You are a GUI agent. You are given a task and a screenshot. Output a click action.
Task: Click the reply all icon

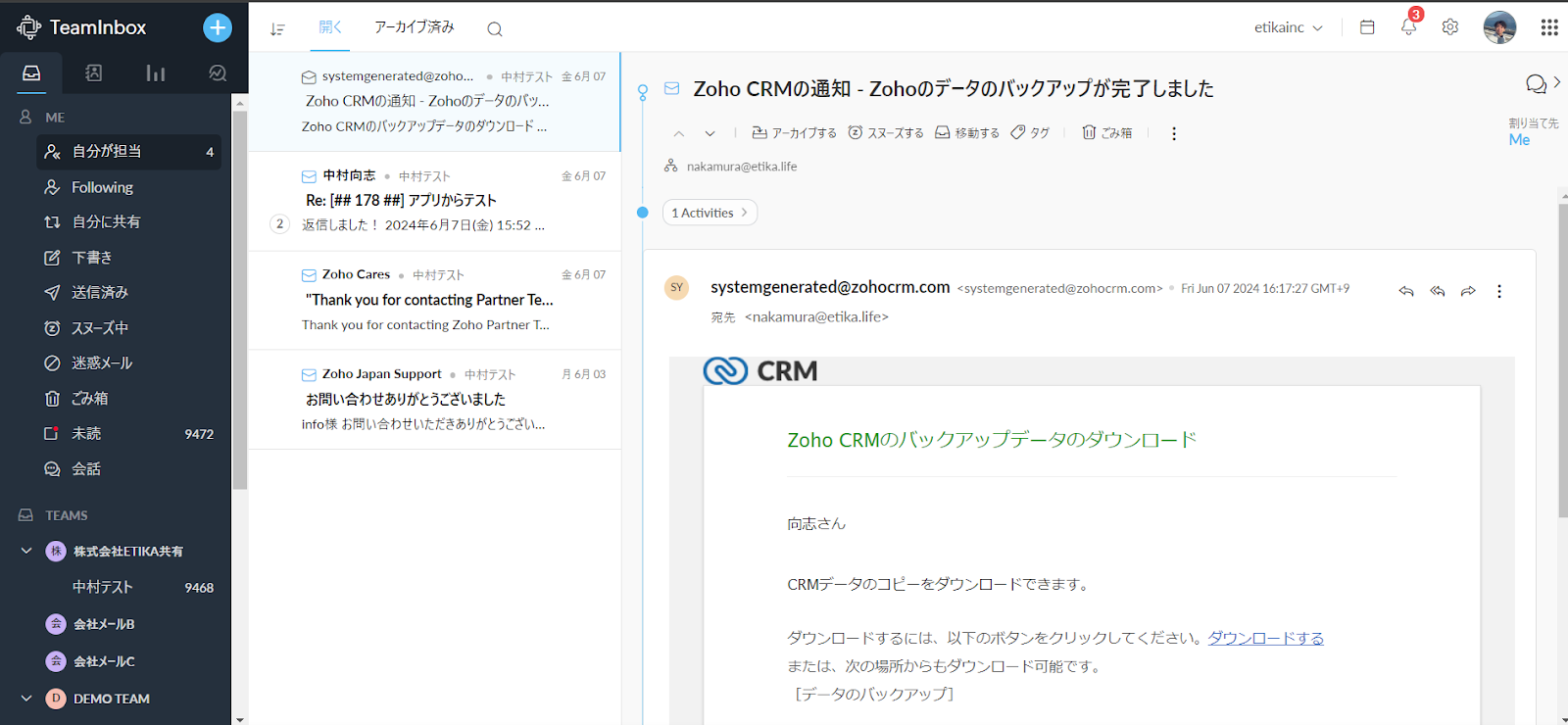pyautogui.click(x=1438, y=291)
